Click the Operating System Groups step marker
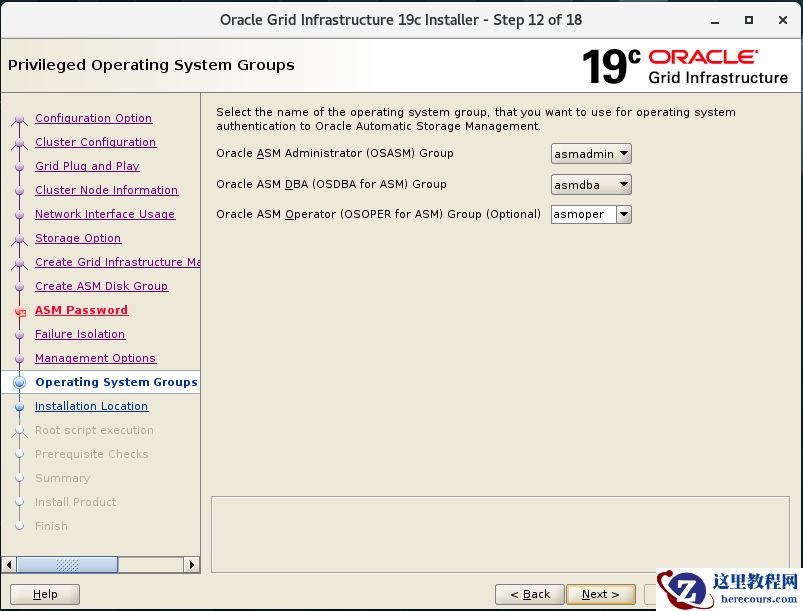803x611 pixels. coord(19,382)
